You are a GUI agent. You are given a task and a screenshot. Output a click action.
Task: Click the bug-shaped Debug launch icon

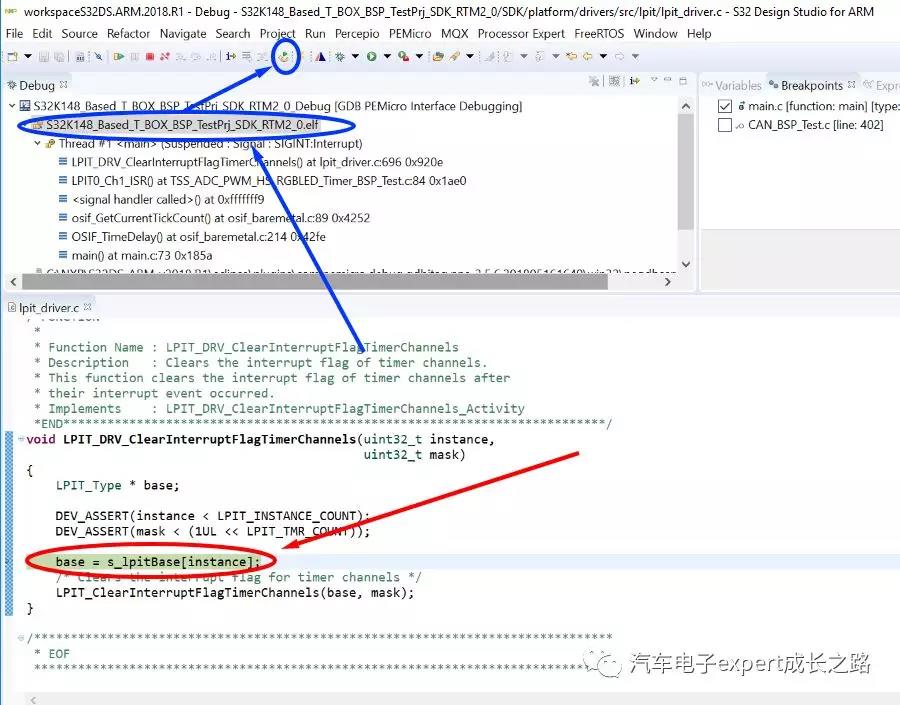point(341,57)
